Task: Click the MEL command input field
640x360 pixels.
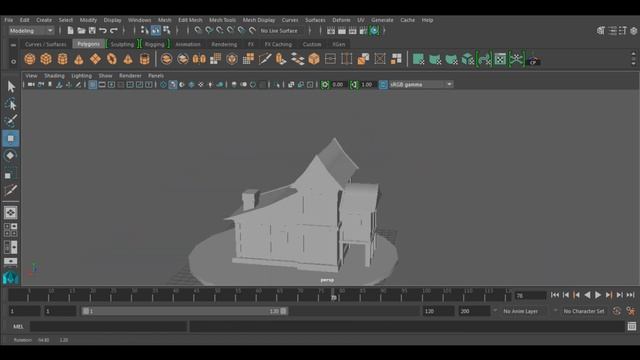Action: [109, 327]
